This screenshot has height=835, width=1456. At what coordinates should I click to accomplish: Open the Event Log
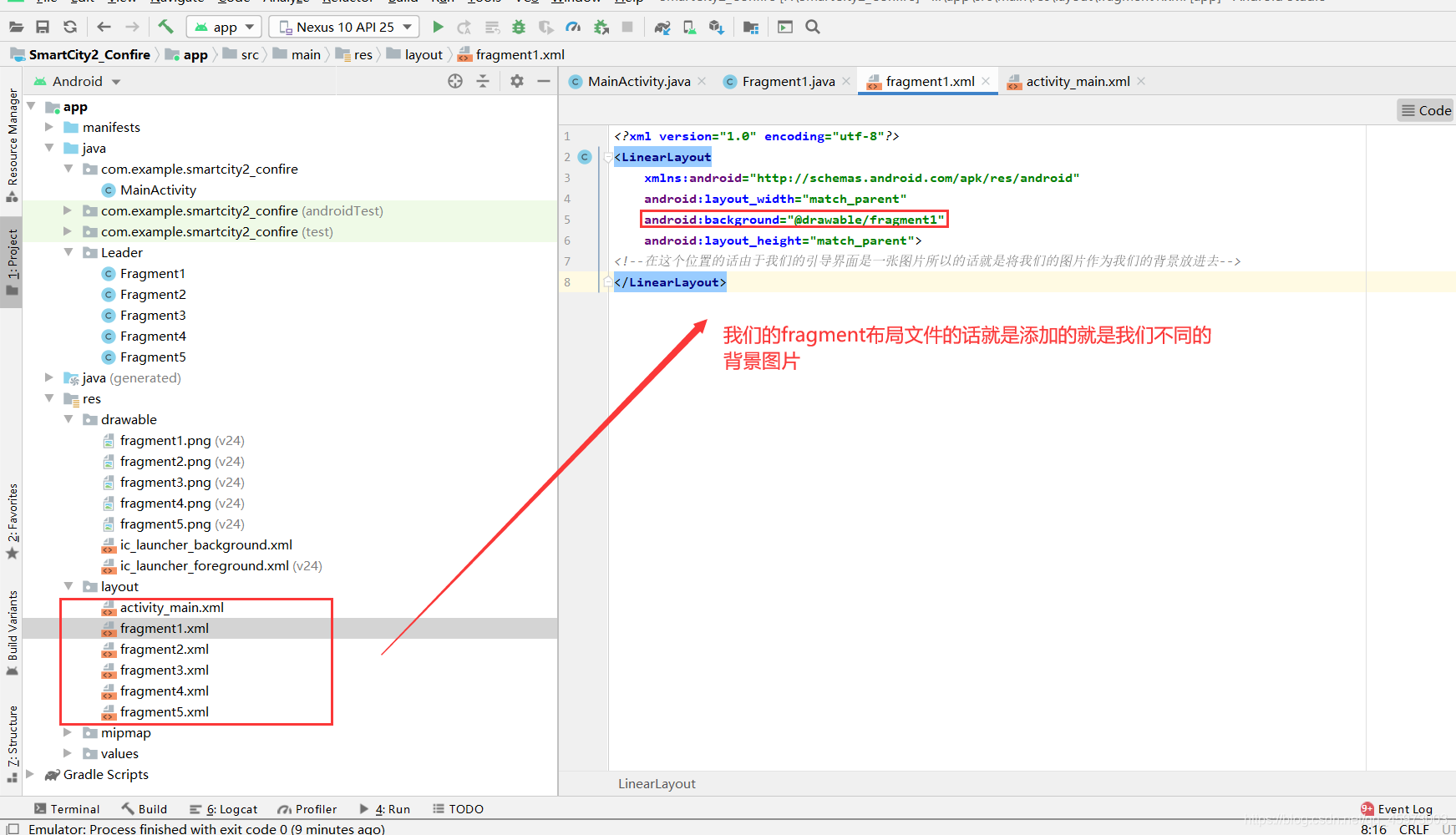1397,809
